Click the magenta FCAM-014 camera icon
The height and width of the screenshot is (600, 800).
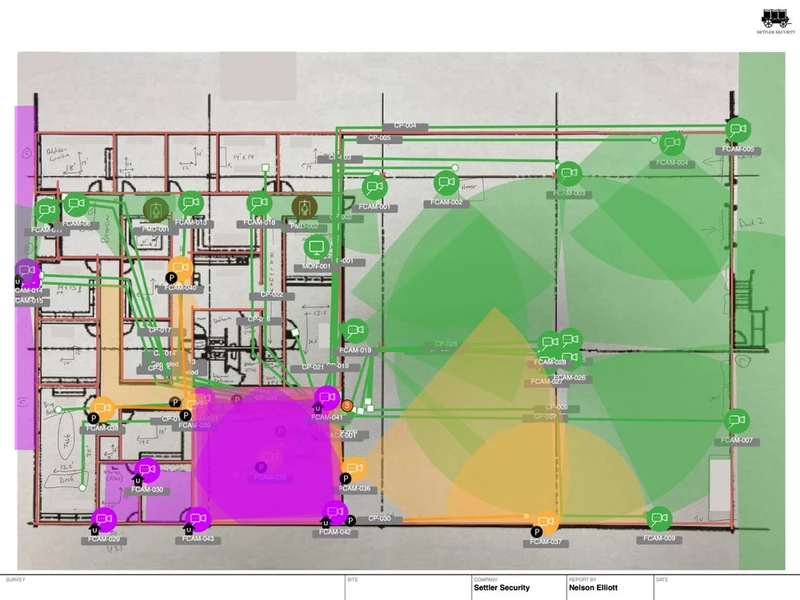[x=27, y=271]
